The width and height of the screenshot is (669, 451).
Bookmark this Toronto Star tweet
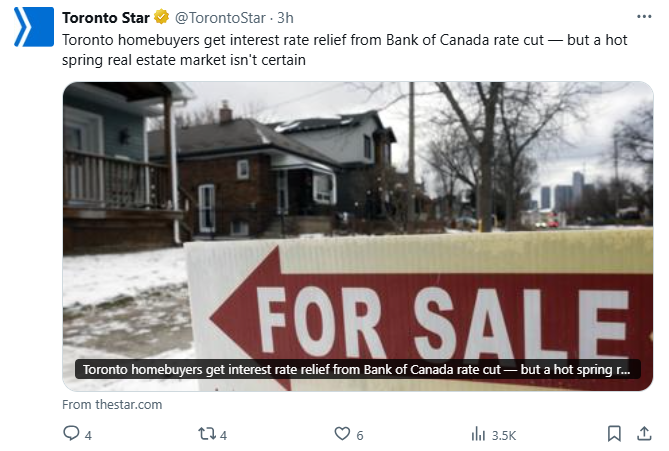[x=615, y=434]
